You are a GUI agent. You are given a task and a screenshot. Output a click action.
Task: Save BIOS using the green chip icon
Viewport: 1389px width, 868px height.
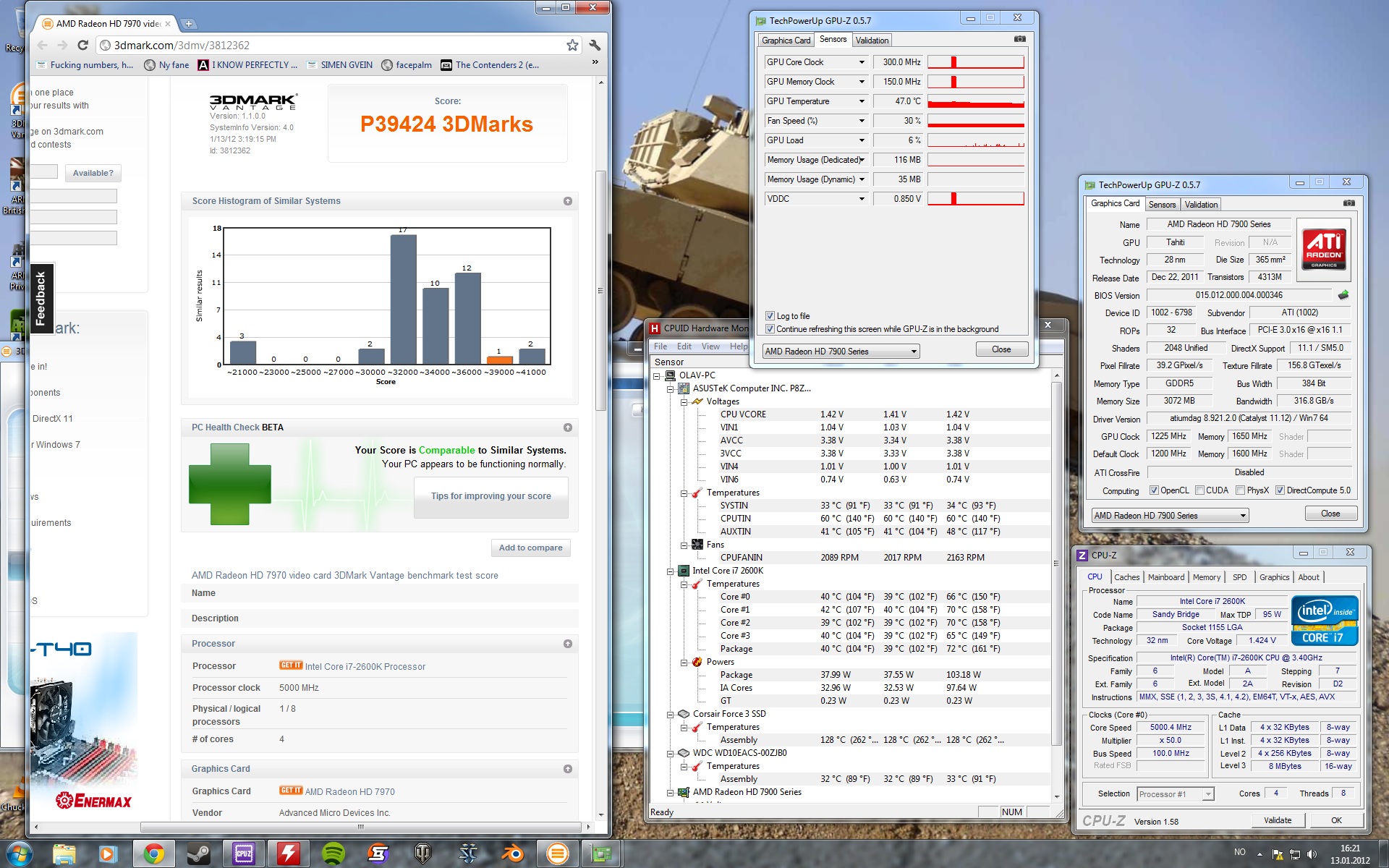tap(1343, 295)
